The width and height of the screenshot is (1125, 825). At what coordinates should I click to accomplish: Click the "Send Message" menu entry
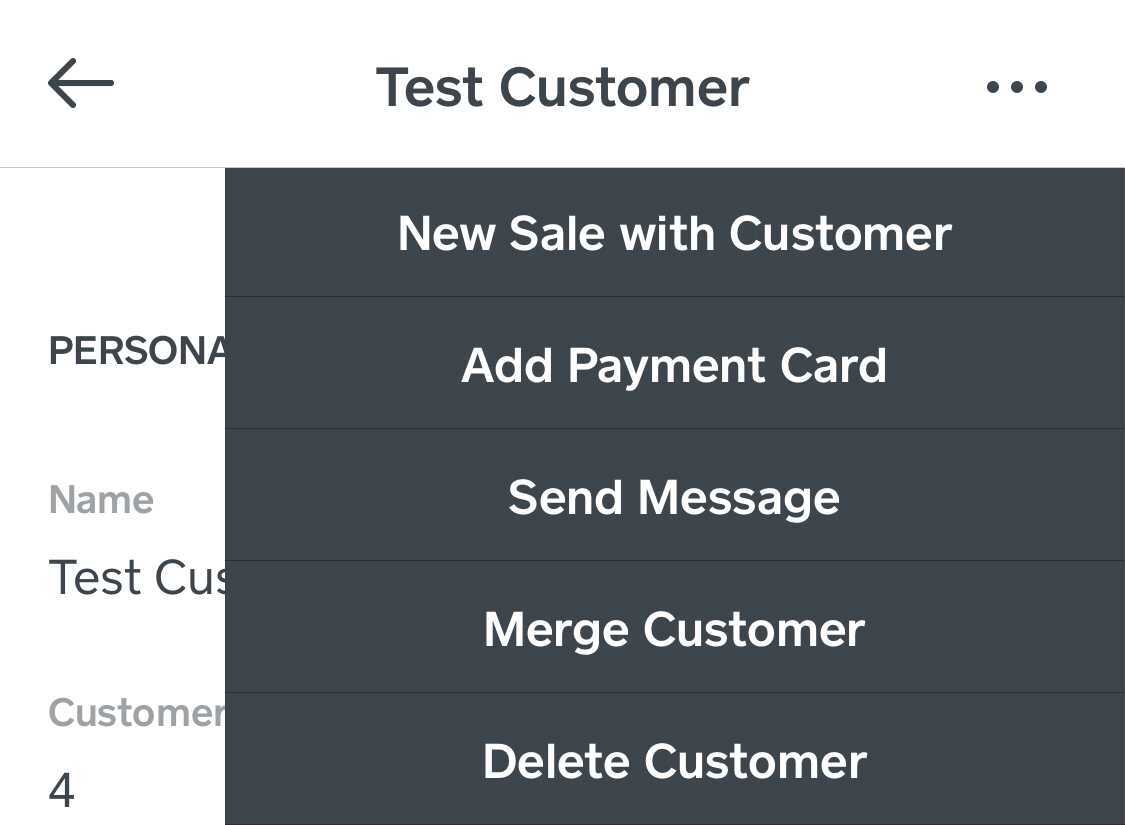pyautogui.click(x=674, y=497)
